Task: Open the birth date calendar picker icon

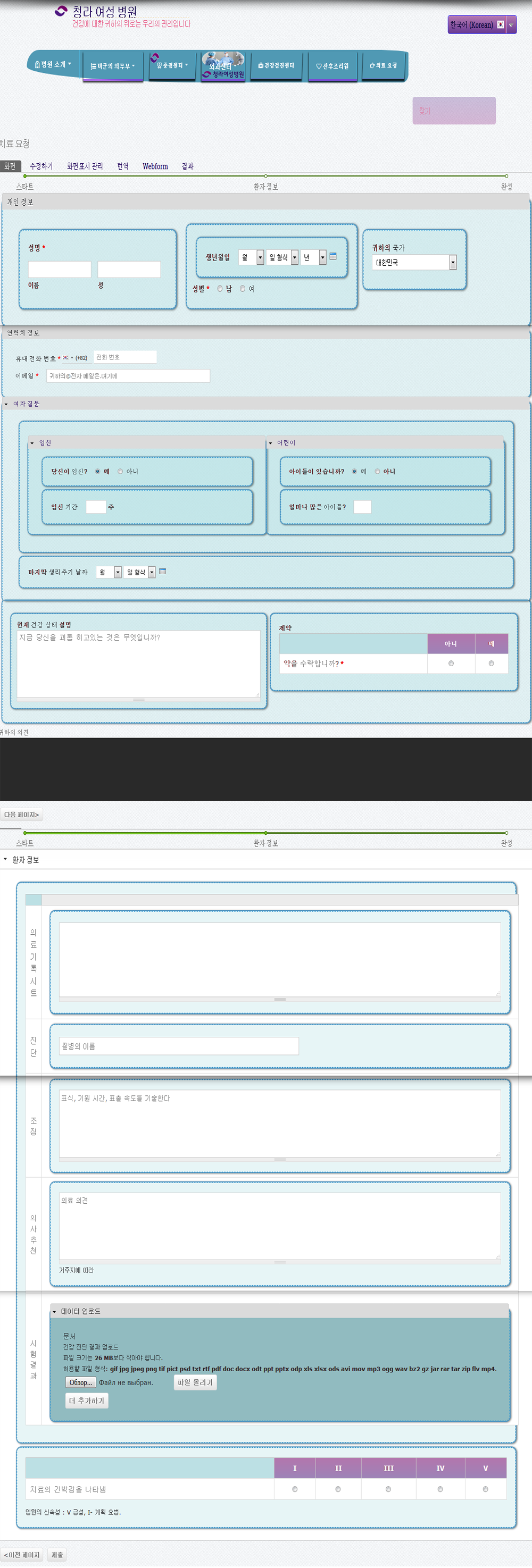Action: click(333, 256)
